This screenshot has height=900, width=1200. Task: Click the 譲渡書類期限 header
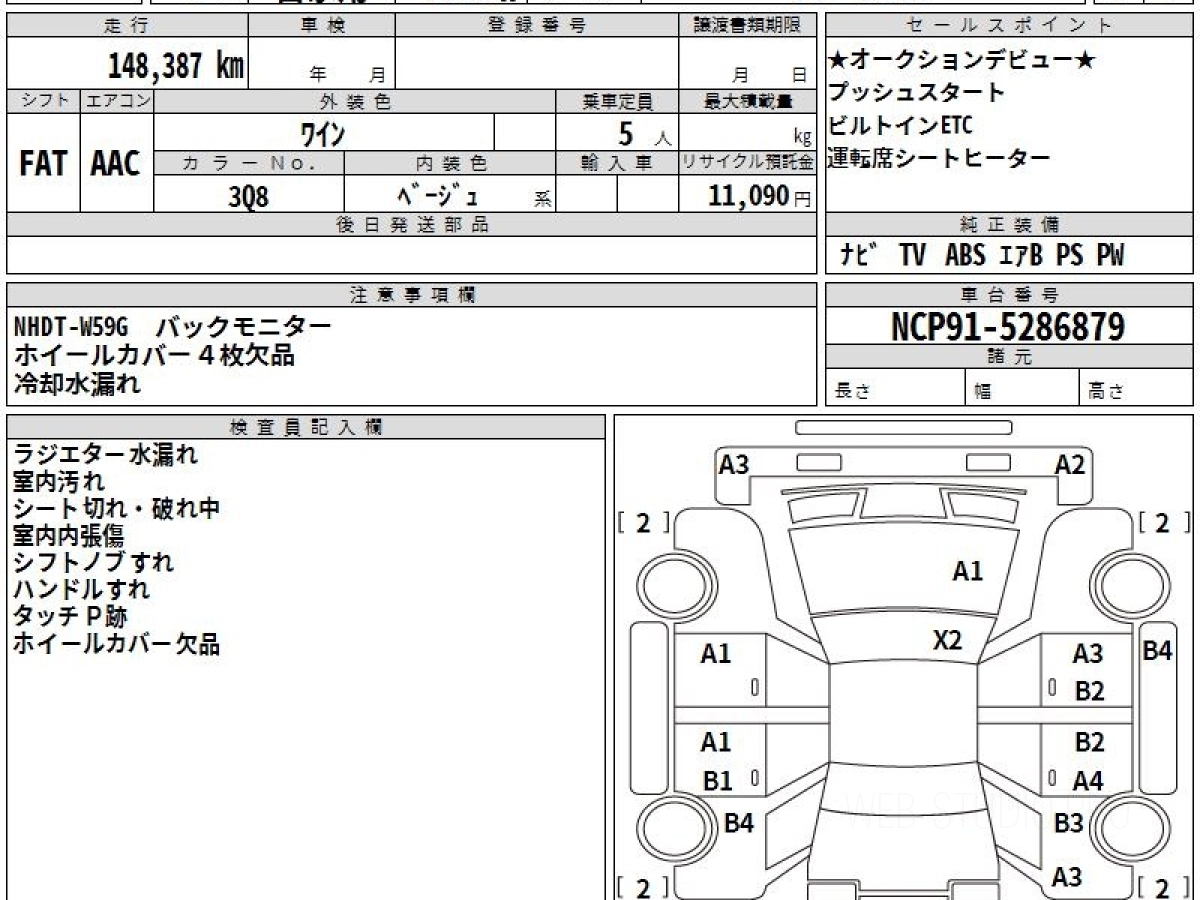coord(747,26)
